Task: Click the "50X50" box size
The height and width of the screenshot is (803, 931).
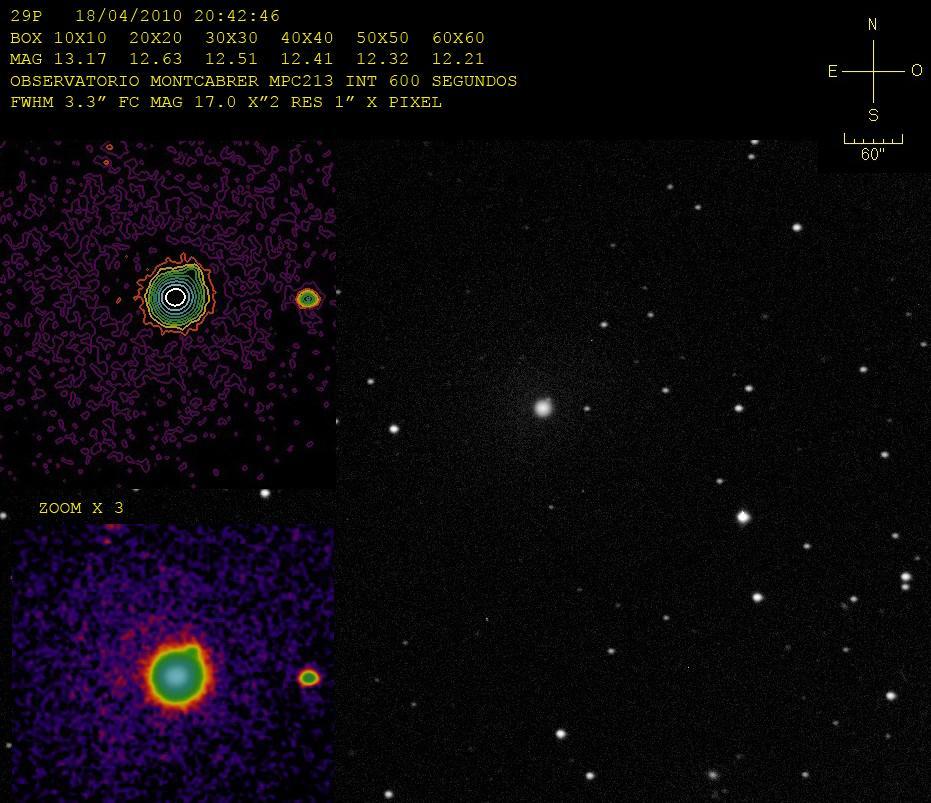Action: tap(382, 38)
